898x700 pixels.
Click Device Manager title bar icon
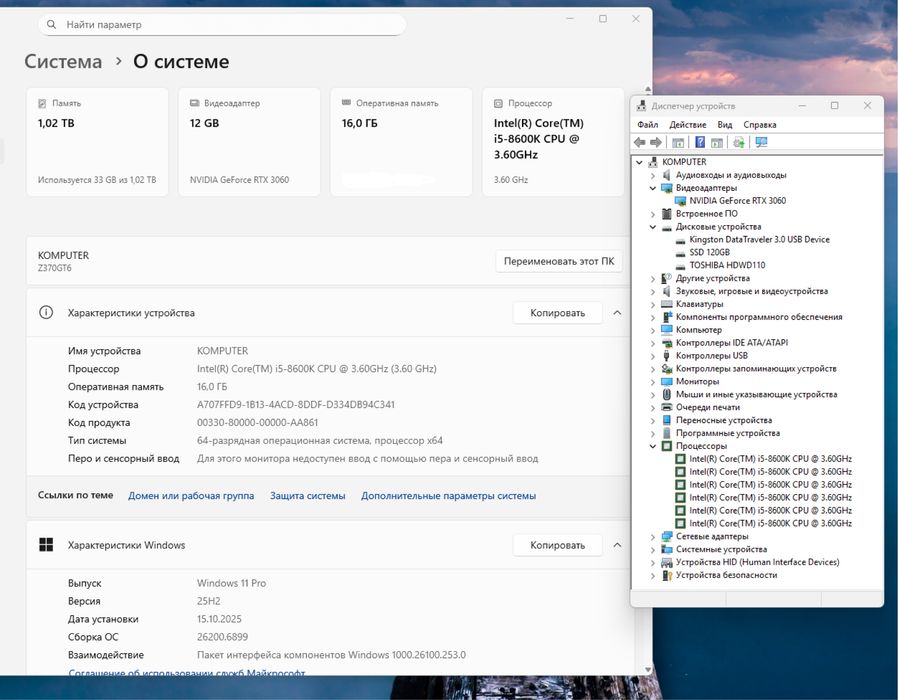[641, 106]
